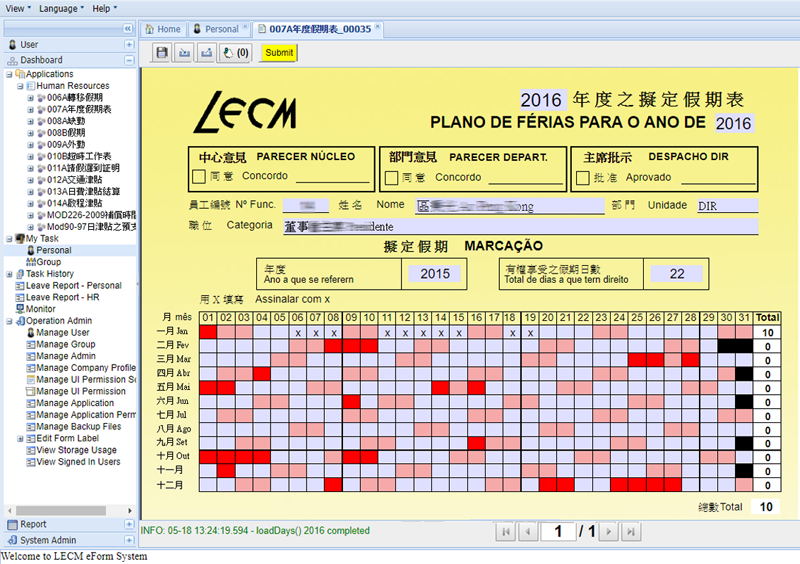800x564 pixels.
Task: Expand the User sidebar panel
Action: click(129, 45)
